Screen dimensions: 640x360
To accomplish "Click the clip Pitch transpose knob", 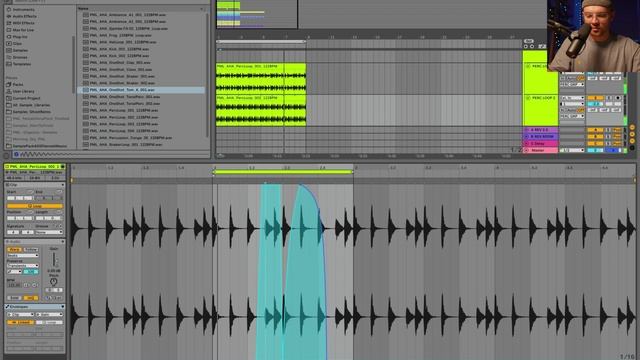I will 53,282.
